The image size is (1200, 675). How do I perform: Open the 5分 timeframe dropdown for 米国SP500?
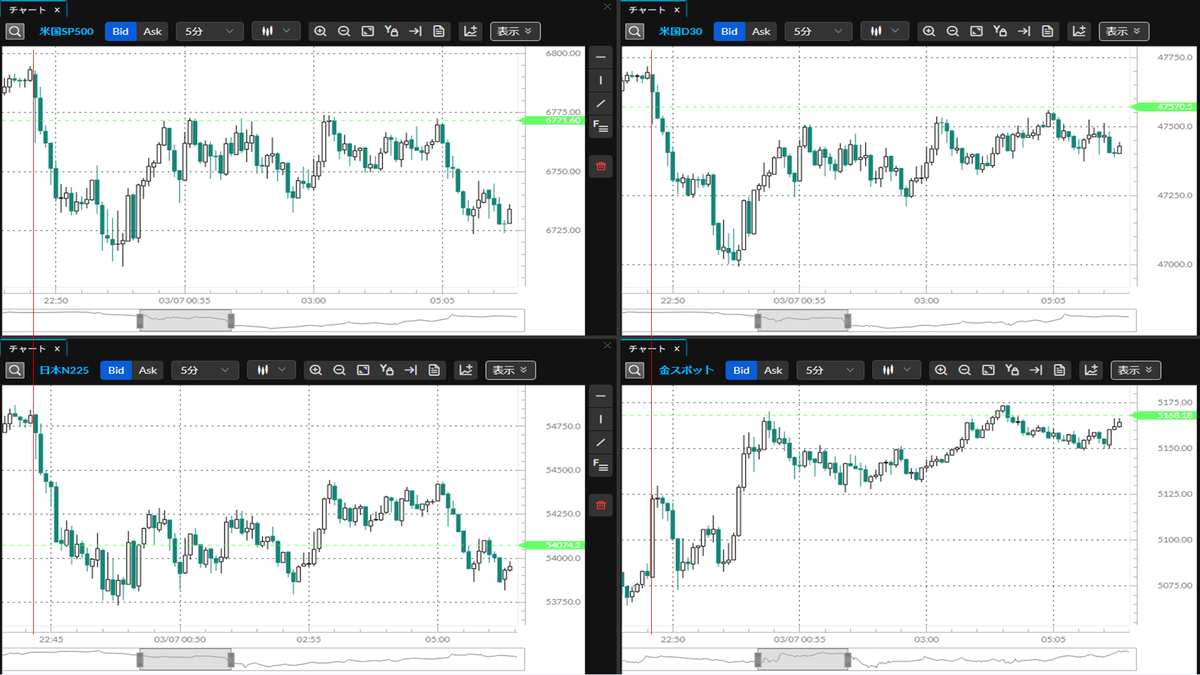(210, 31)
